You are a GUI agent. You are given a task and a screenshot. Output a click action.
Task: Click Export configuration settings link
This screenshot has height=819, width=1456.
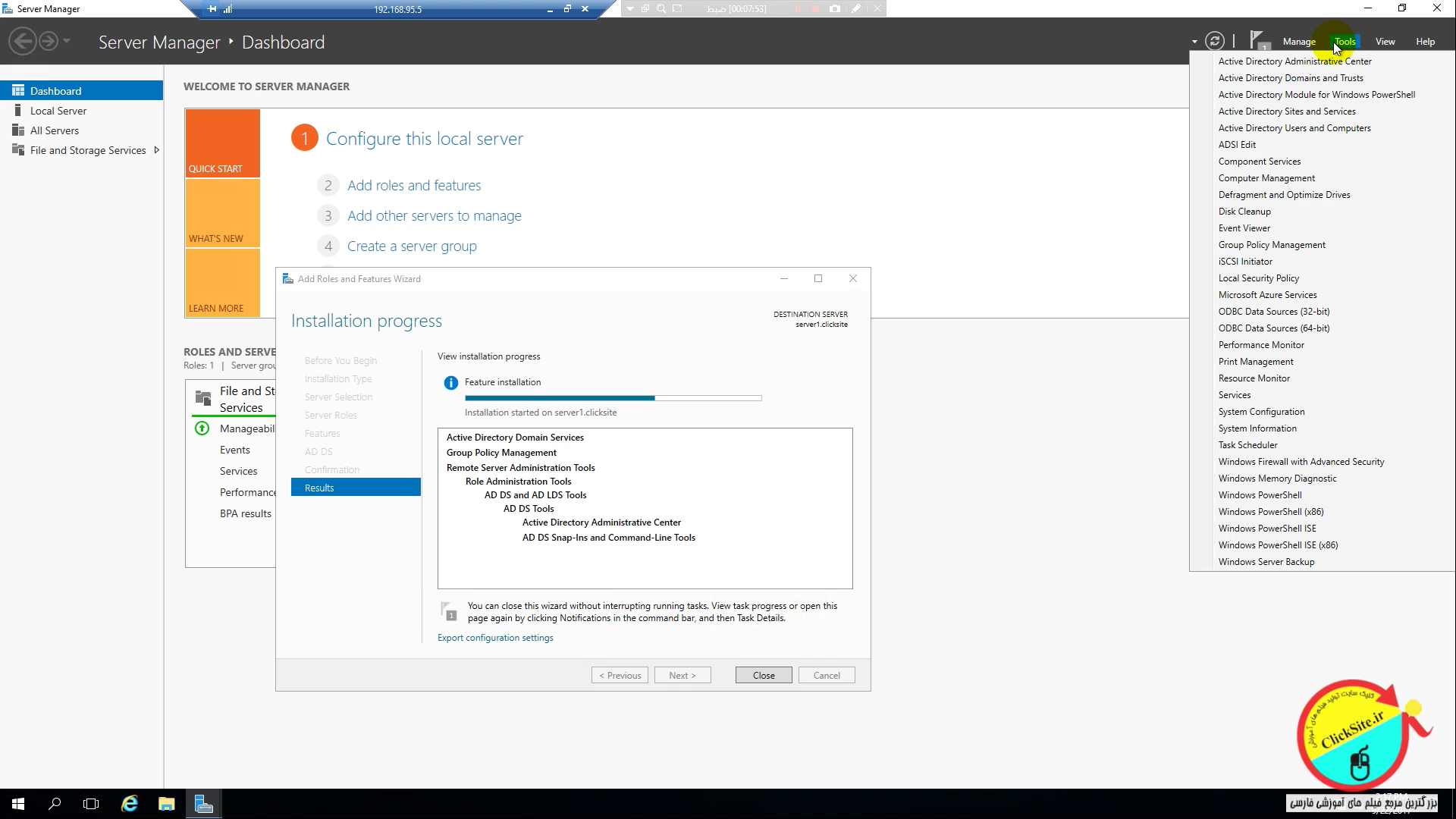click(495, 638)
